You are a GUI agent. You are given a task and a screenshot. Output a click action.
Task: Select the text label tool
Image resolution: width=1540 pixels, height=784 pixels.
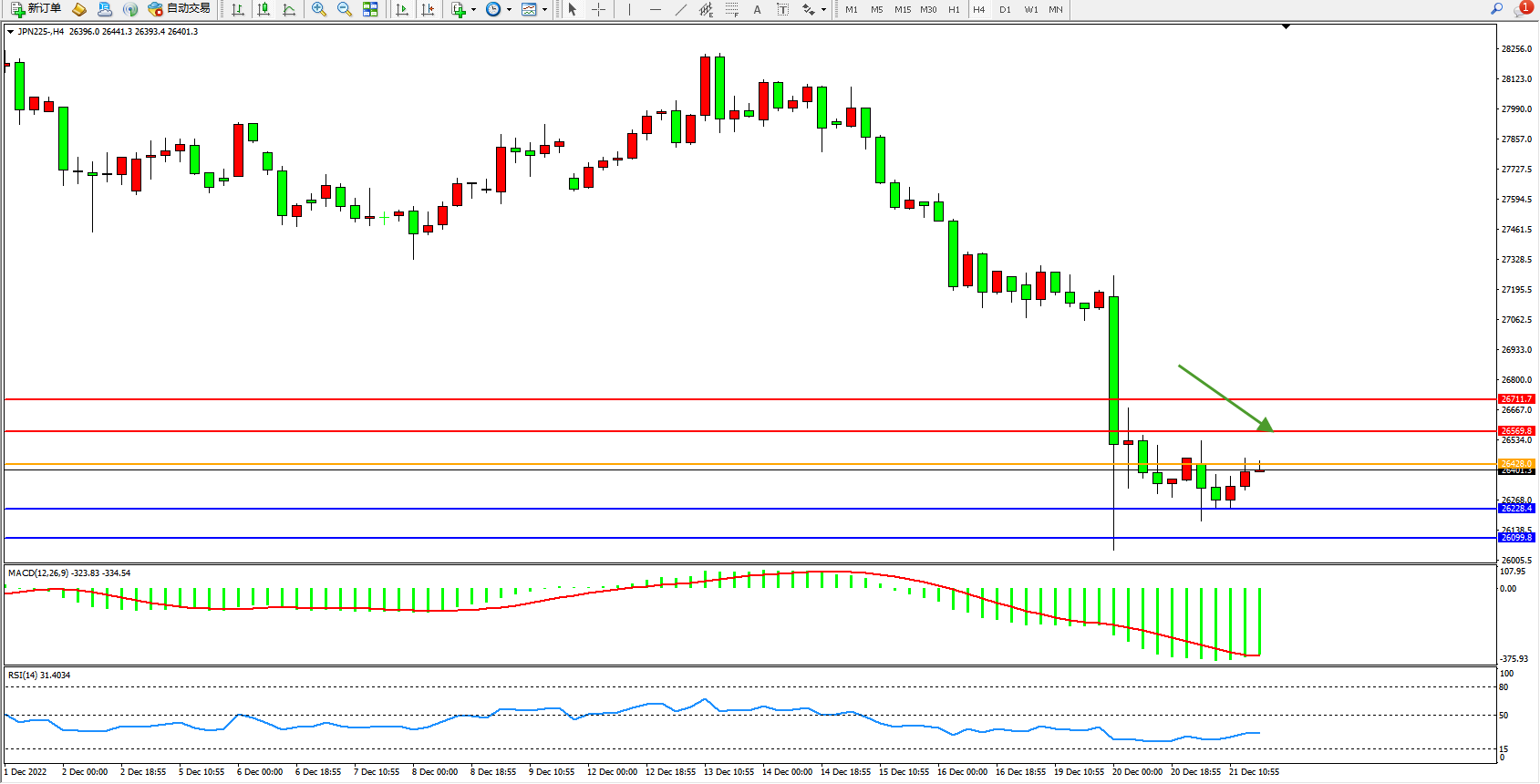[782, 9]
